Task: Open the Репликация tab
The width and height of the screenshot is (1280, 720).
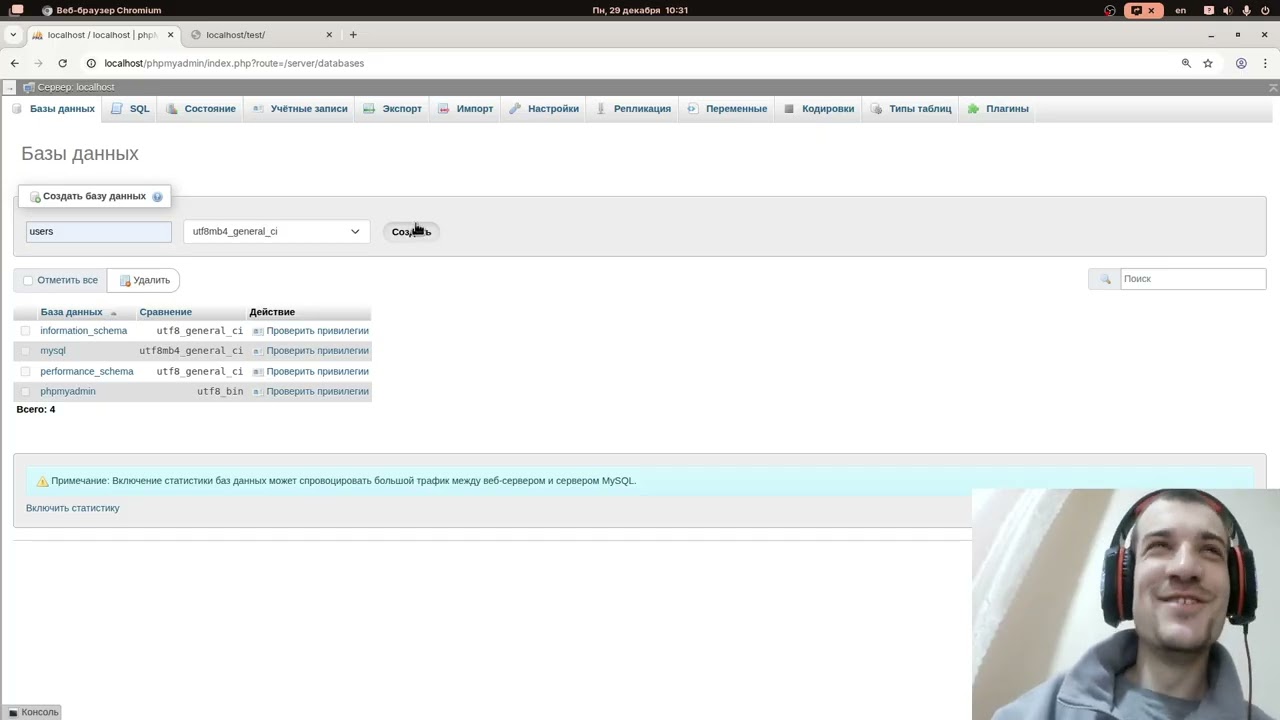Action: pos(633,109)
